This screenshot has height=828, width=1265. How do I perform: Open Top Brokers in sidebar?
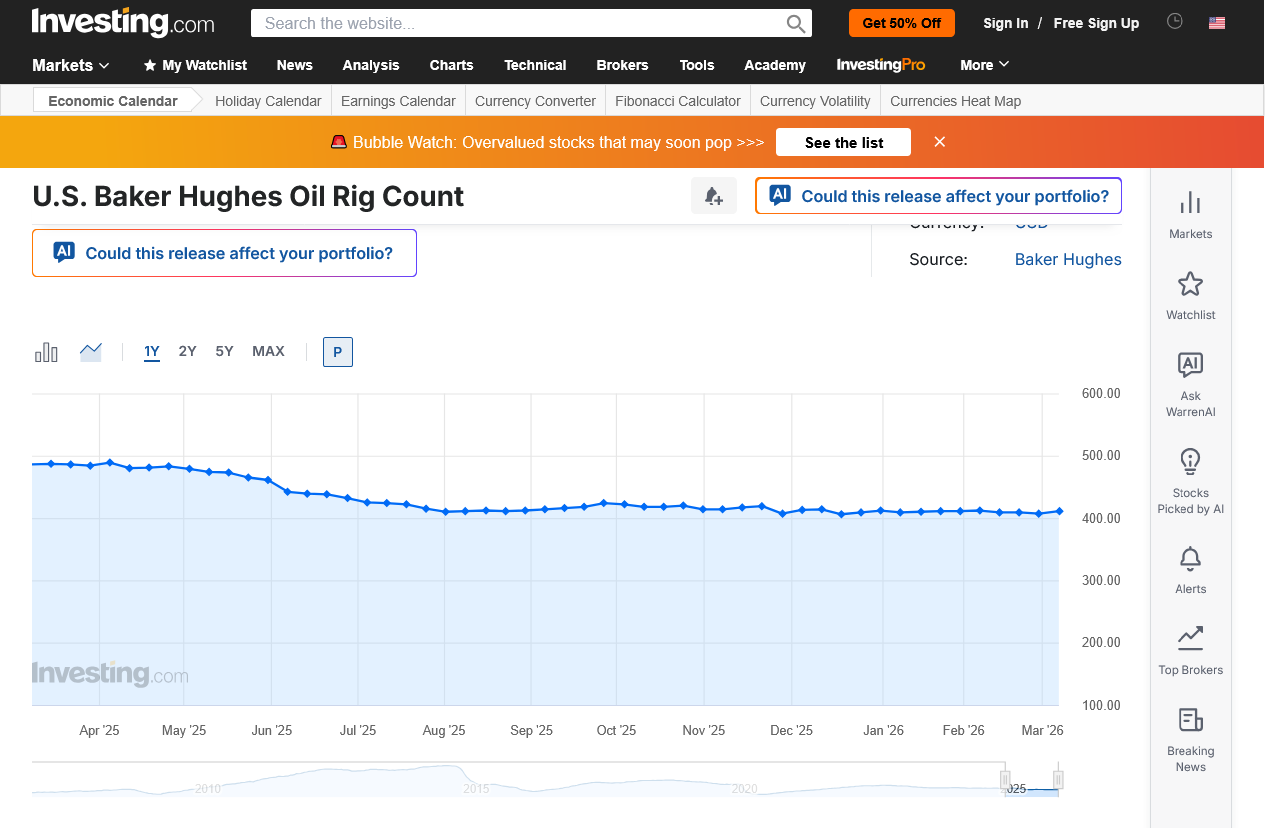[1190, 650]
